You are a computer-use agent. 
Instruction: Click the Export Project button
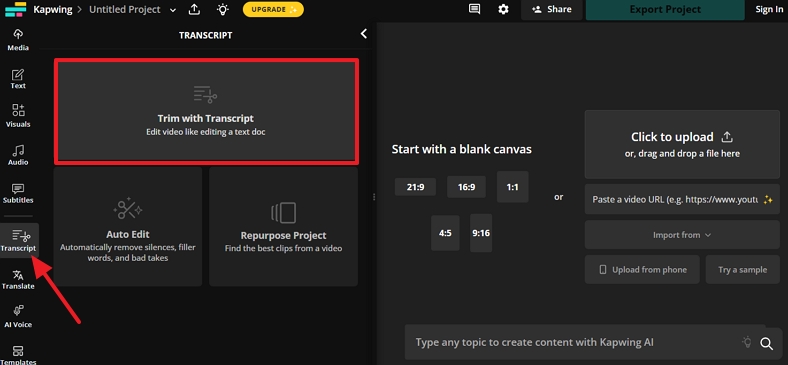coord(665,10)
